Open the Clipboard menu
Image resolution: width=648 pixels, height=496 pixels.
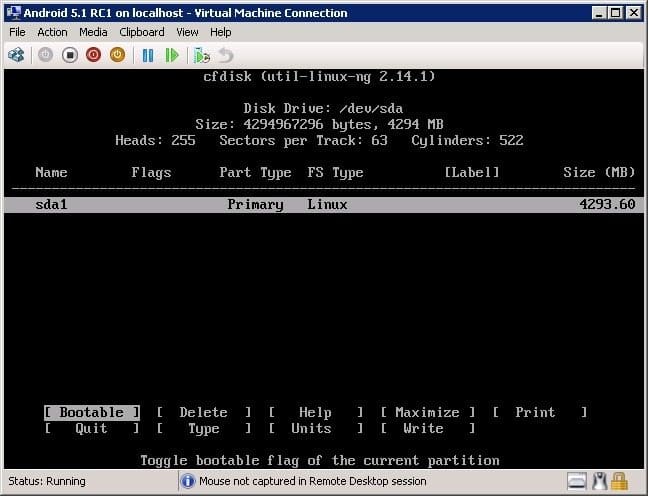click(x=142, y=32)
